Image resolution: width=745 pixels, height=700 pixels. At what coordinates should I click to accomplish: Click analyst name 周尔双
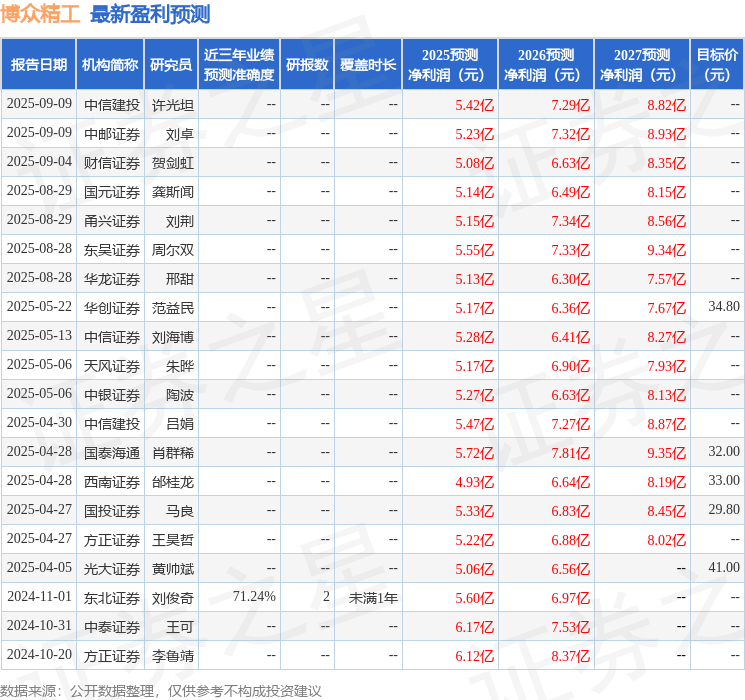point(172,250)
